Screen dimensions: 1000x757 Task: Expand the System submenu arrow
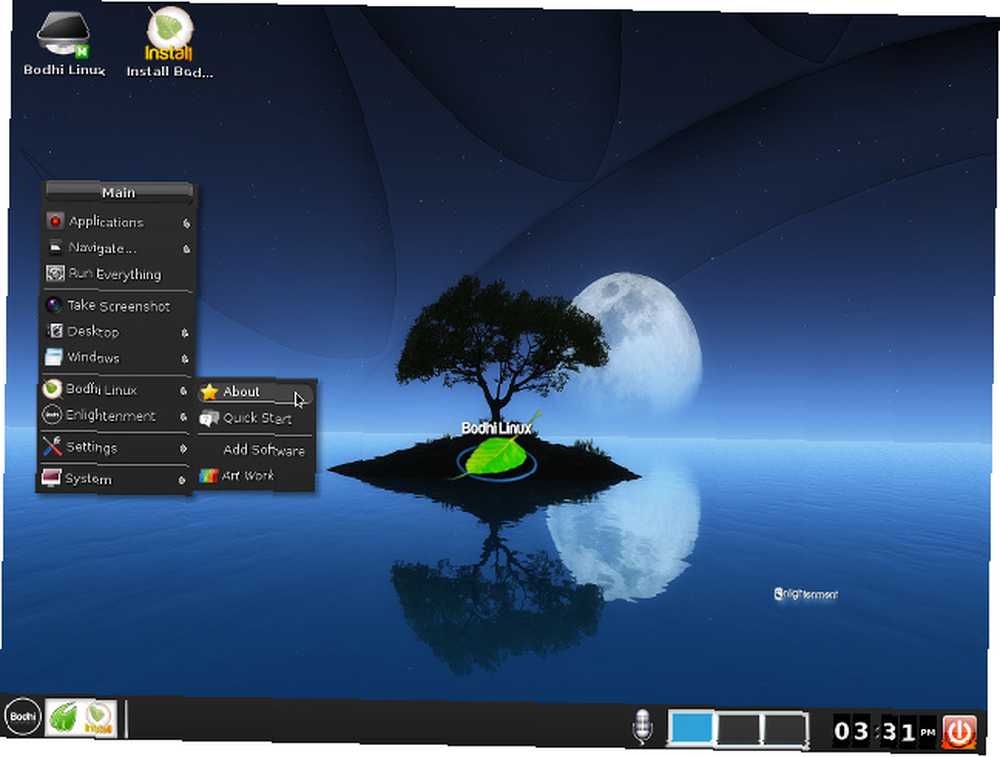point(182,480)
